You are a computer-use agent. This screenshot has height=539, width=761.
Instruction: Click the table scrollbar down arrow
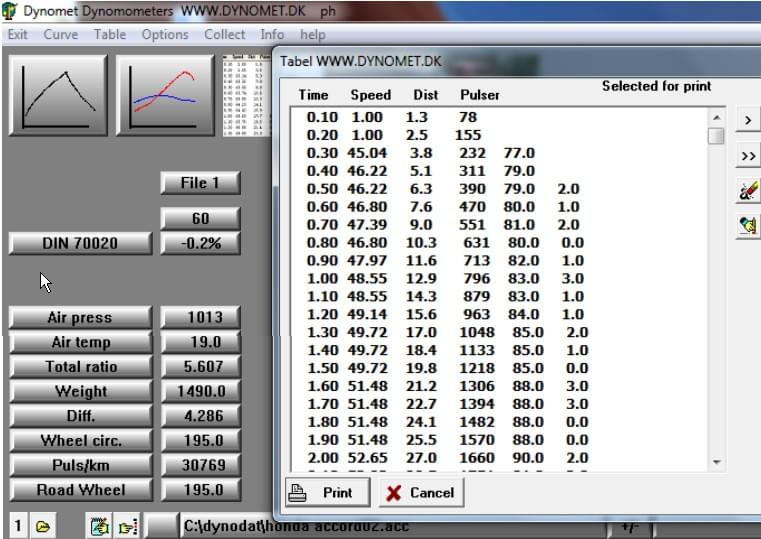[716, 462]
